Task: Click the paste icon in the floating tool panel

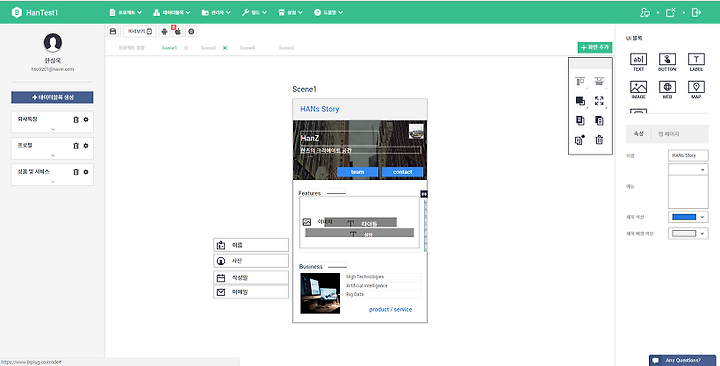Action: [x=599, y=121]
